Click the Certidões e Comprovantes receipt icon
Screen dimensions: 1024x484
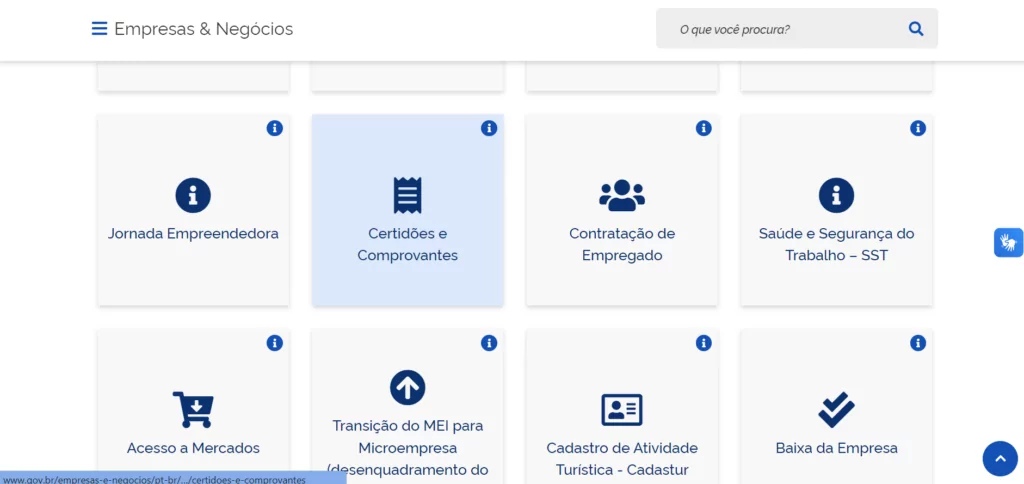tap(407, 195)
